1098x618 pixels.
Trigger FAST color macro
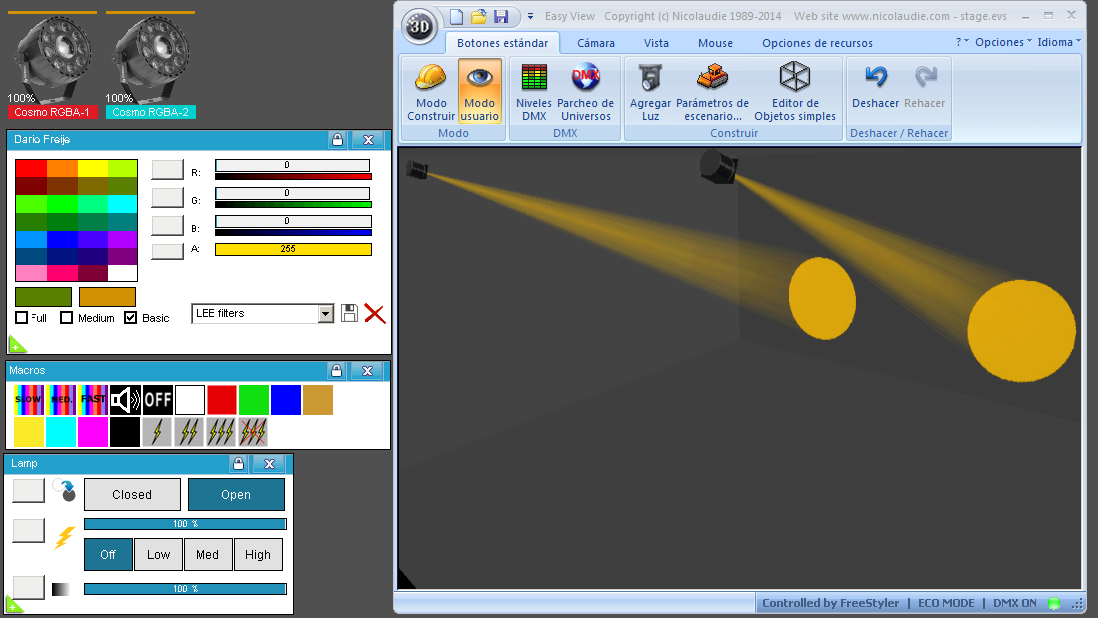(93, 400)
